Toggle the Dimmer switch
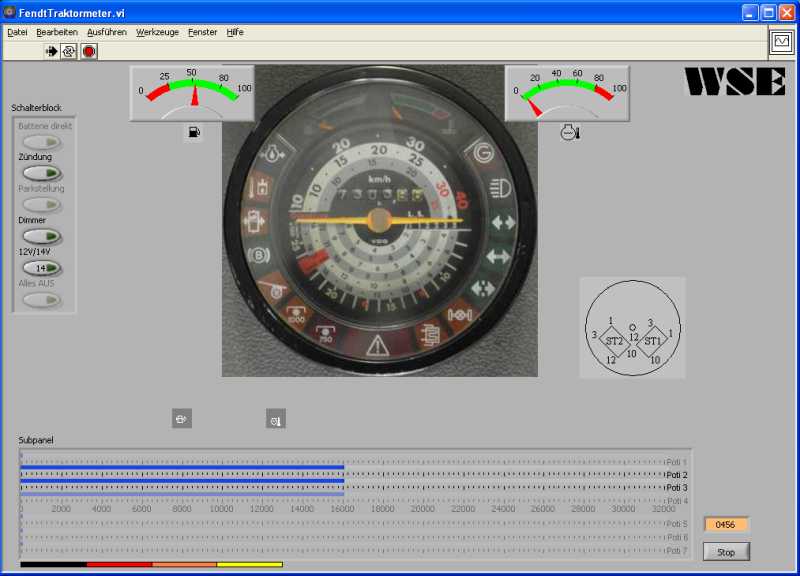The width and height of the screenshot is (800, 576). pyautogui.click(x=42, y=236)
